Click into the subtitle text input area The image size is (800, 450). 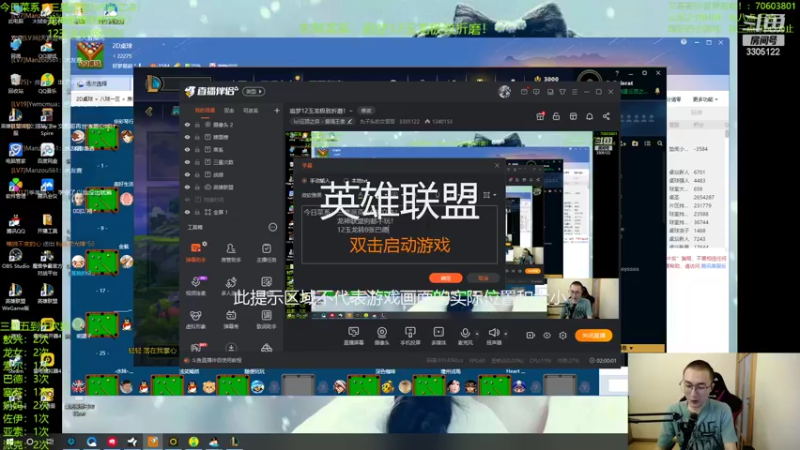point(399,234)
